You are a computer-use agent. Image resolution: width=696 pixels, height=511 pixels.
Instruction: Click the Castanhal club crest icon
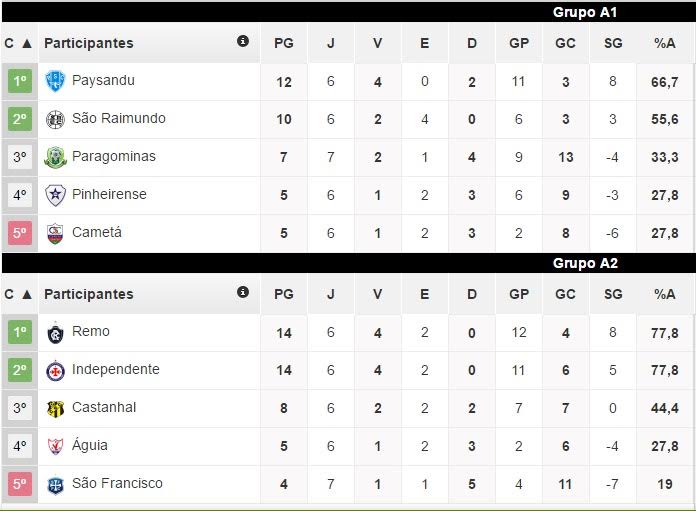pyautogui.click(x=55, y=408)
